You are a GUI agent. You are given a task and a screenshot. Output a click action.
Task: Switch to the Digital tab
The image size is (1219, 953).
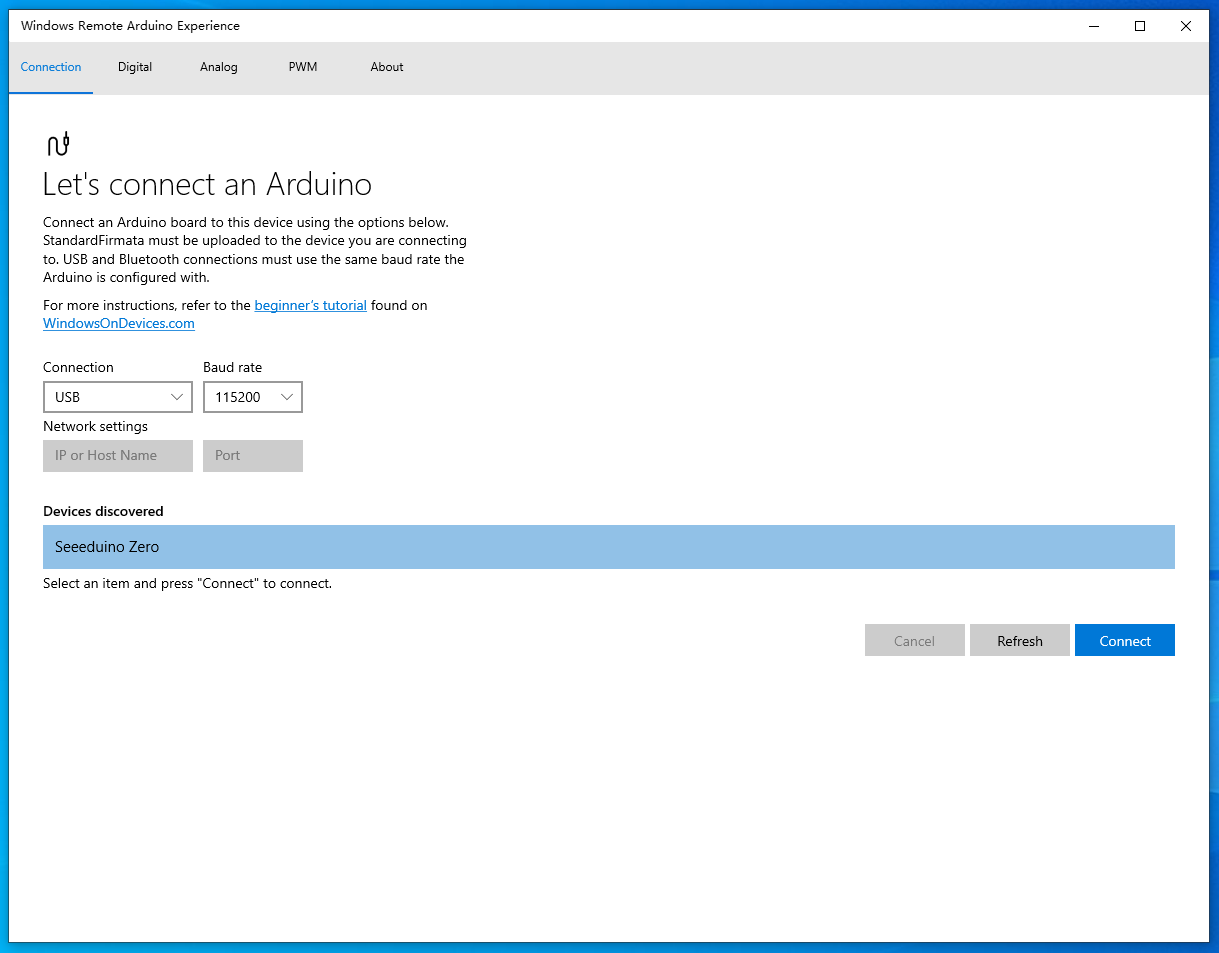135,67
